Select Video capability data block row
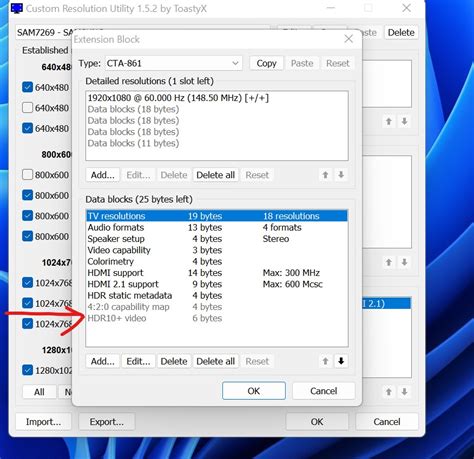 click(217, 250)
